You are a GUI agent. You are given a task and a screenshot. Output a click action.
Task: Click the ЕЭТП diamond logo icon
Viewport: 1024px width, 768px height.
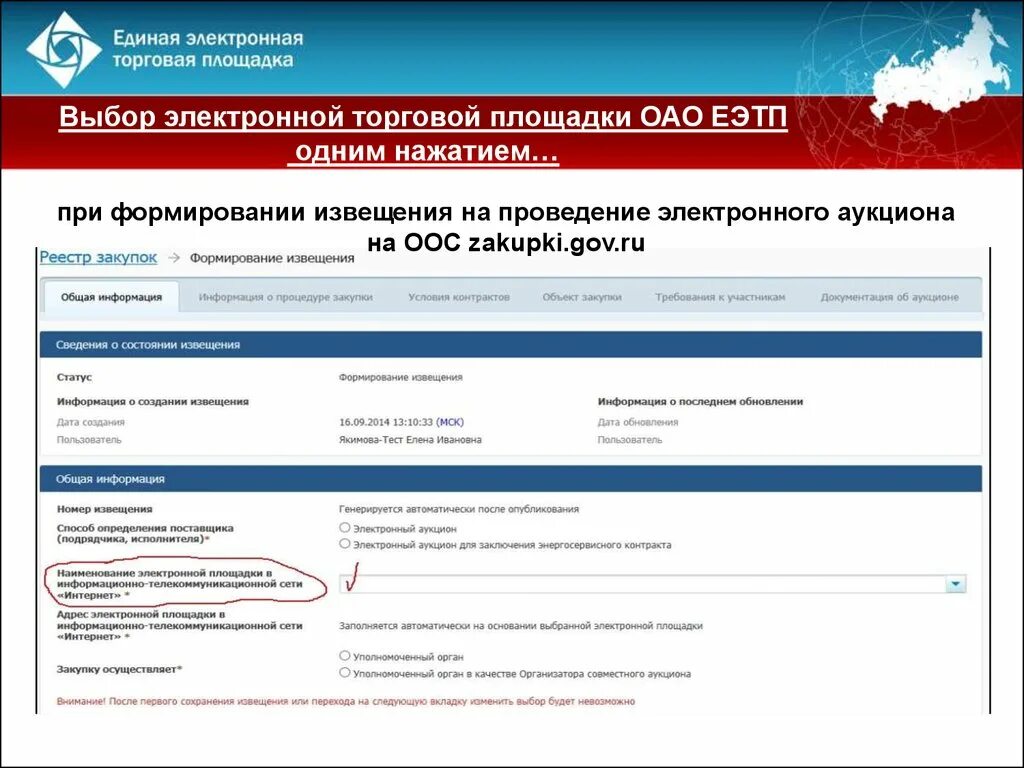[x=64, y=50]
